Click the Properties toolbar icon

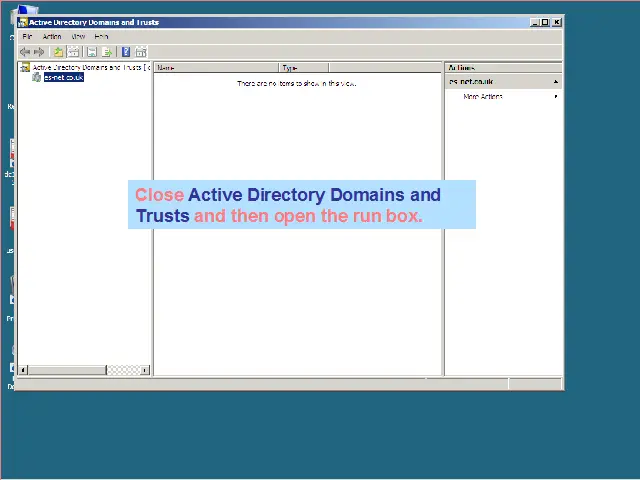tap(91, 52)
